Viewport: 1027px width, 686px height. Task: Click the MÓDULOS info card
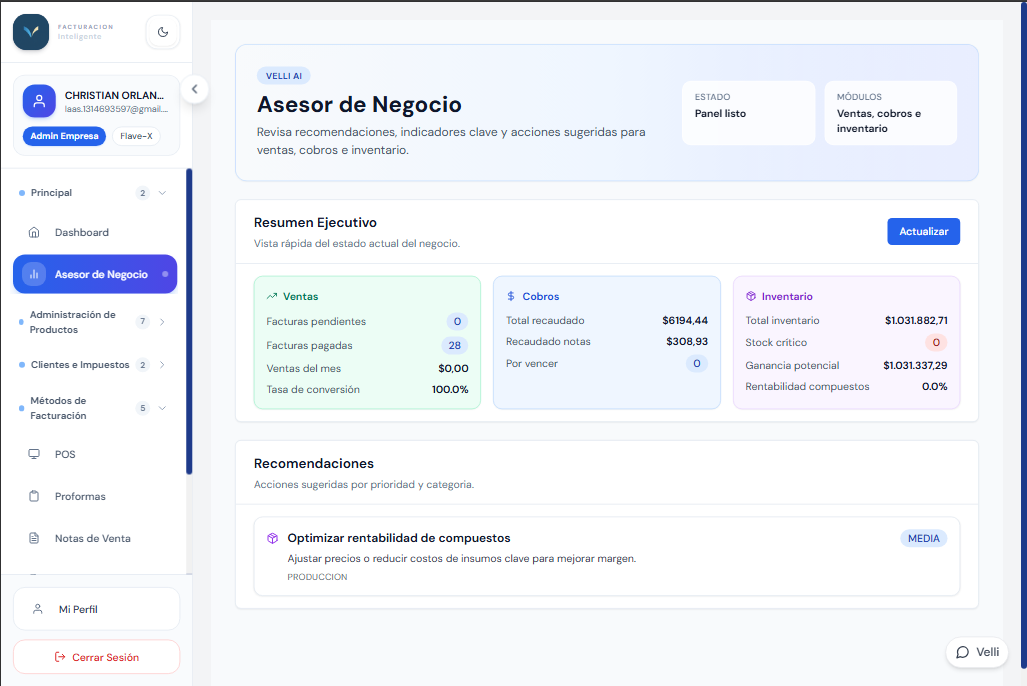[x=890, y=113]
